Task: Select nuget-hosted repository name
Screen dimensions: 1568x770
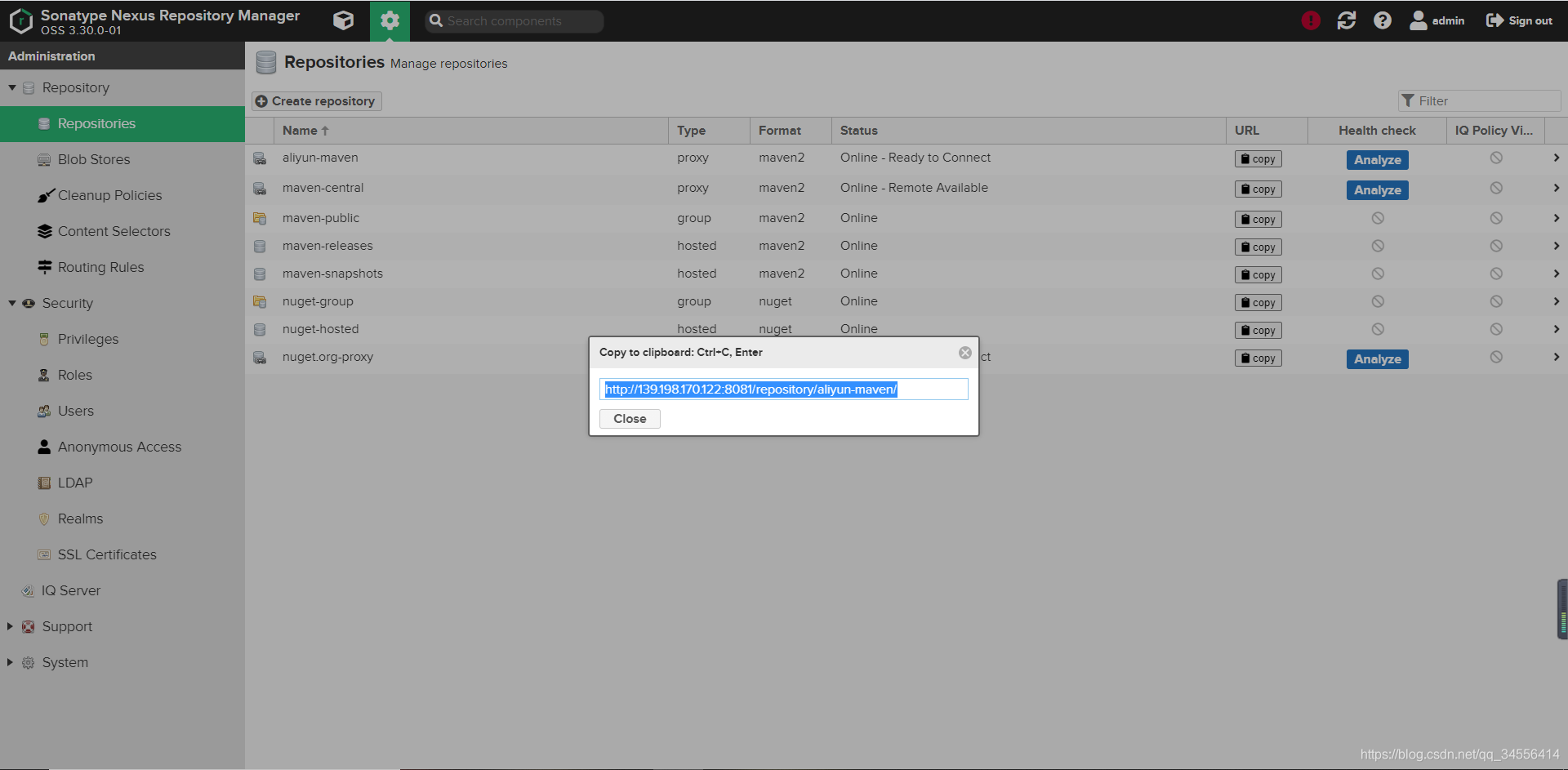Action: [x=320, y=329]
